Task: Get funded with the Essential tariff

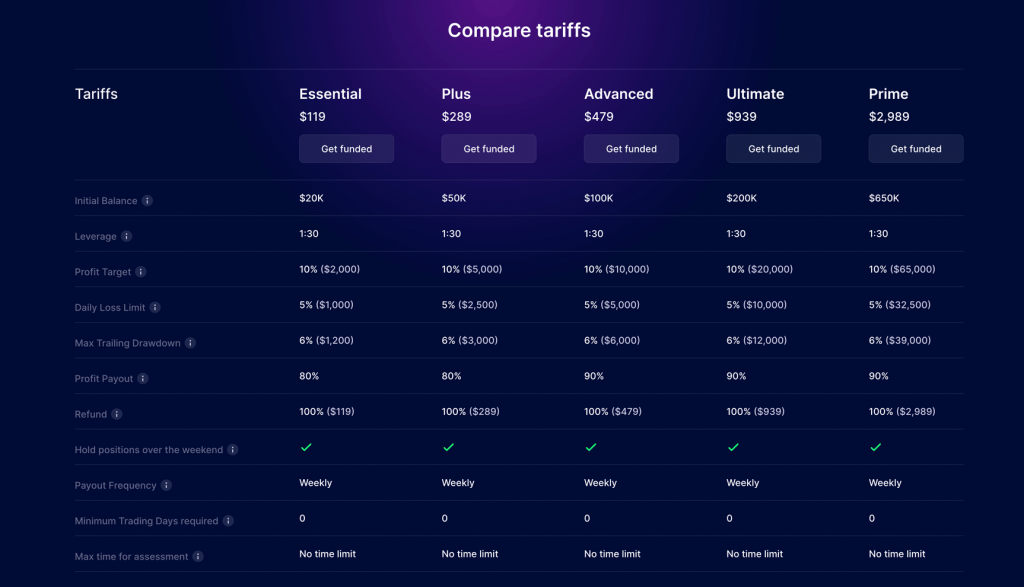Action: (346, 149)
